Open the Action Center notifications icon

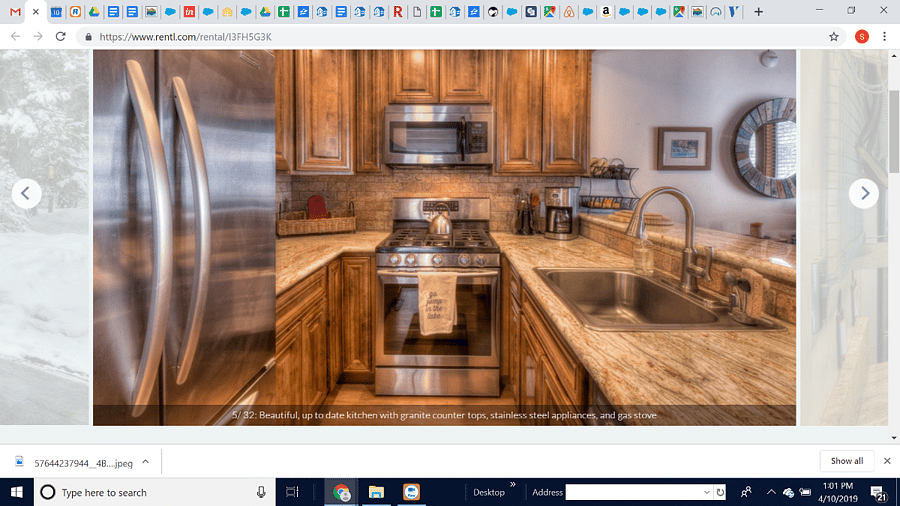pos(878,492)
